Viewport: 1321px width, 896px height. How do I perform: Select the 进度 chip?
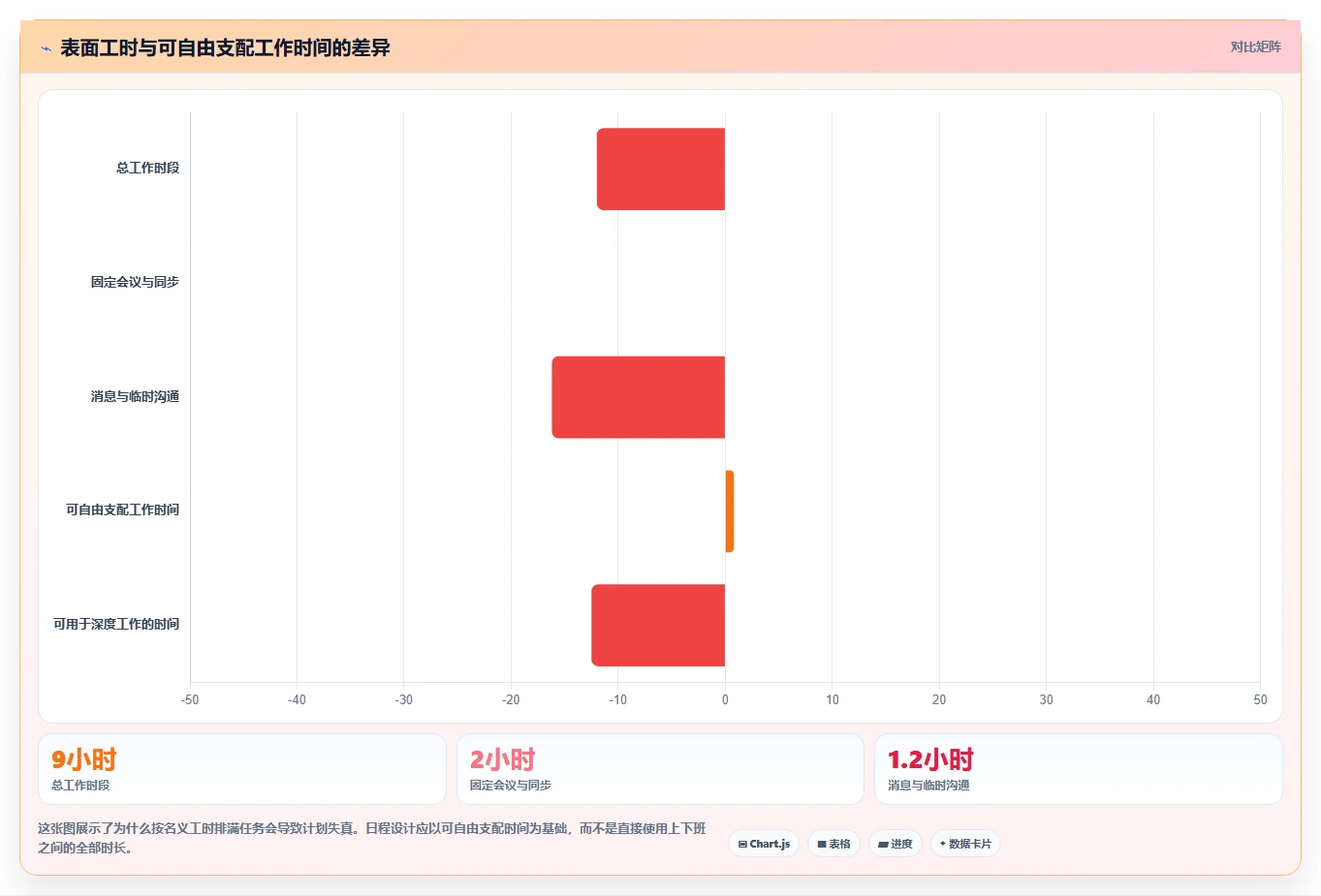[x=896, y=844]
